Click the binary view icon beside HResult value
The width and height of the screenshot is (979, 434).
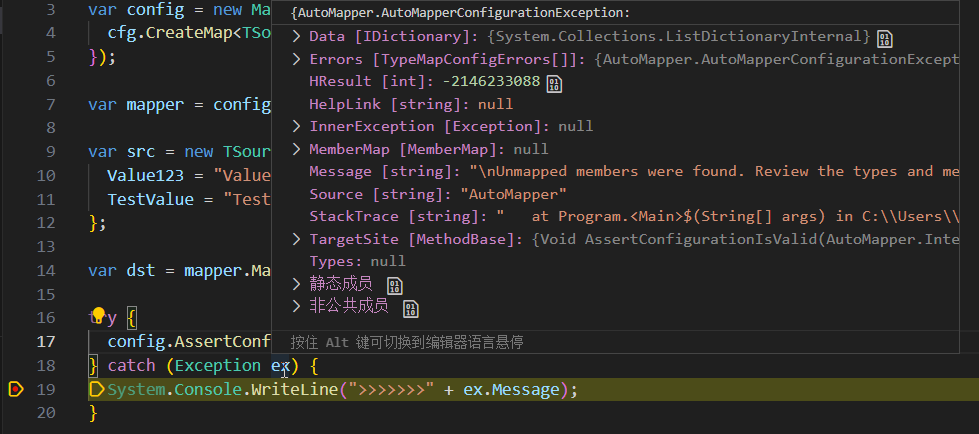point(554,83)
